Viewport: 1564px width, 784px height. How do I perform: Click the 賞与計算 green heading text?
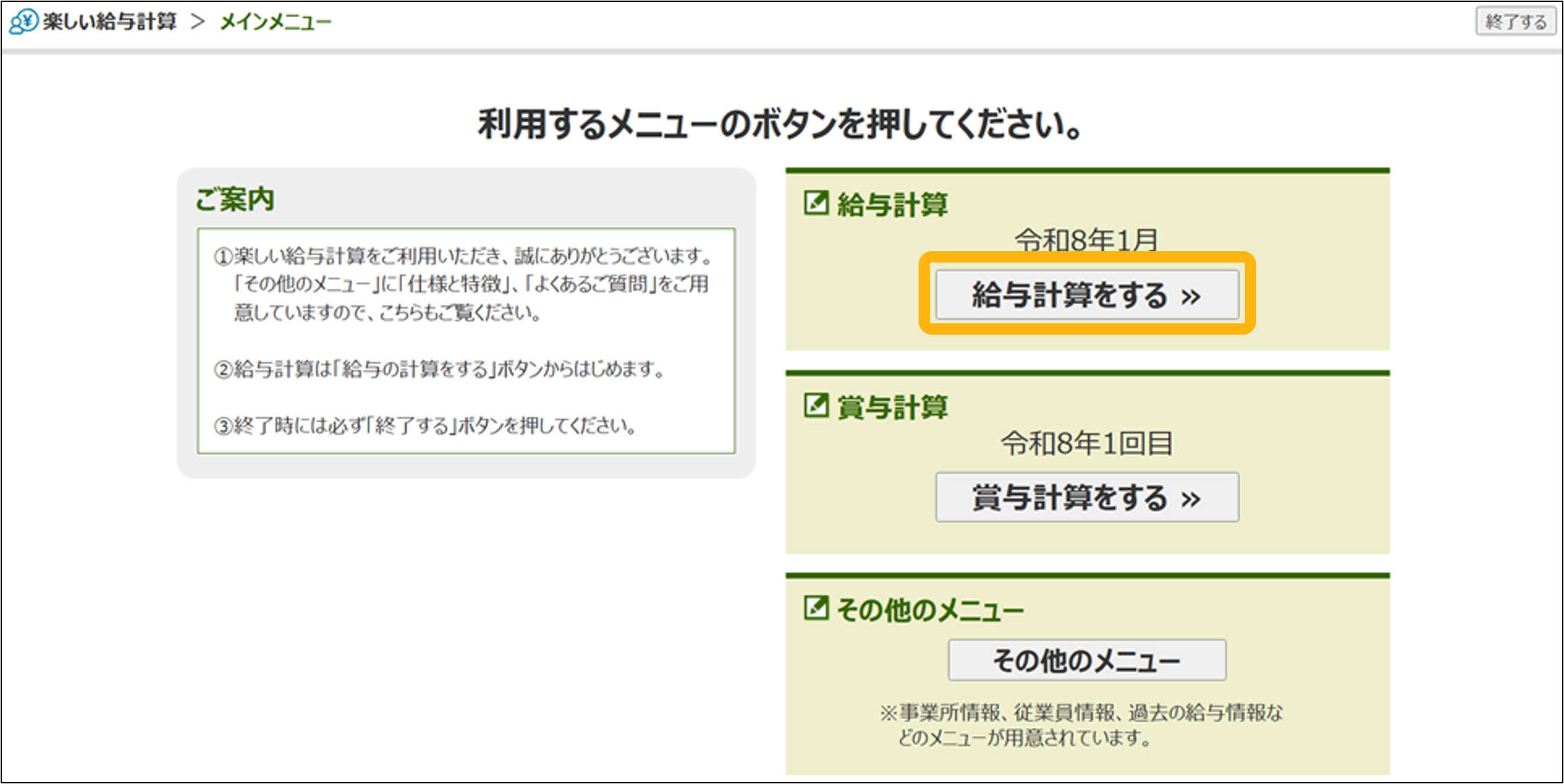[x=892, y=408]
